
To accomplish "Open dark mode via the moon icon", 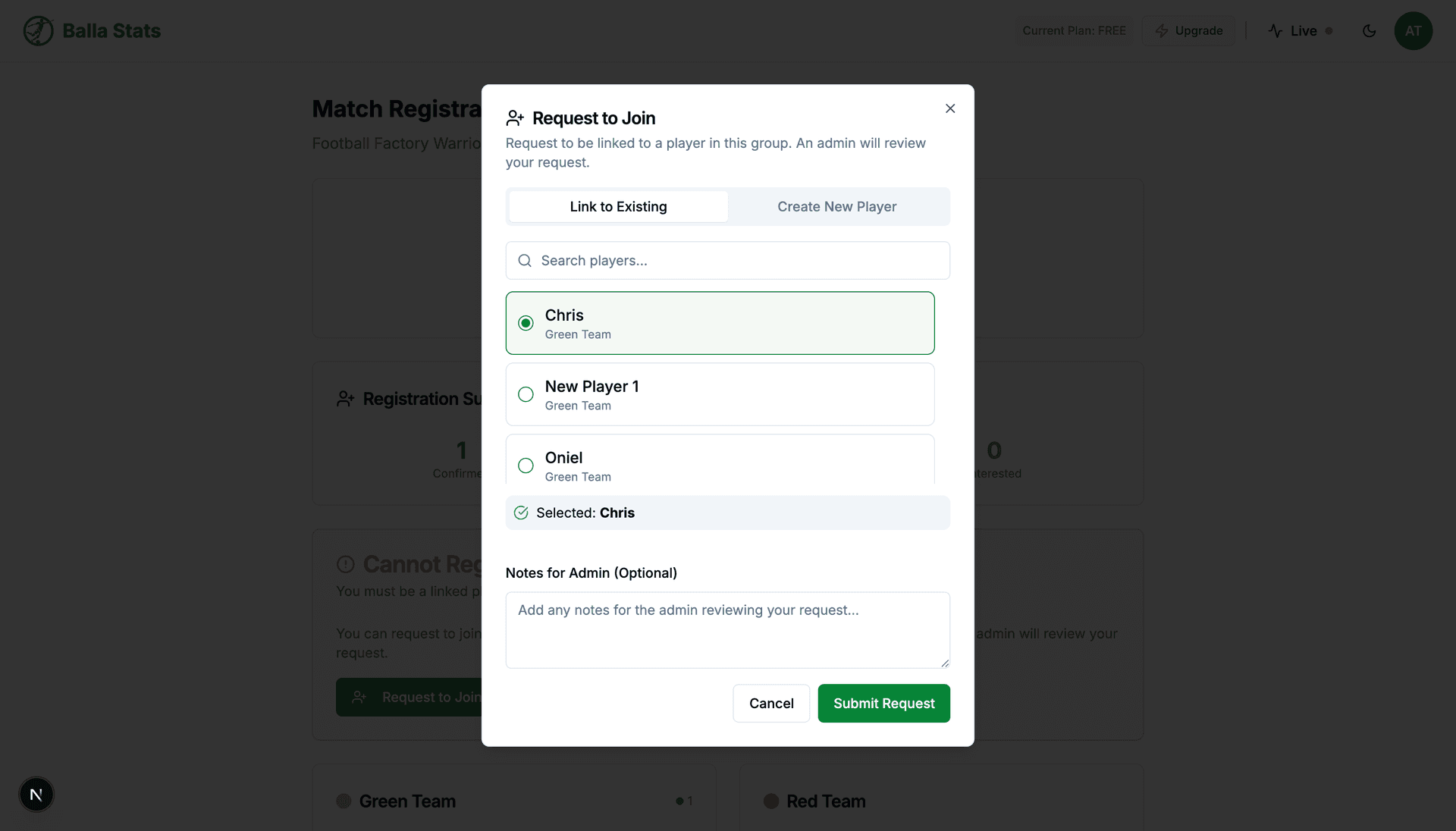I will [x=1370, y=30].
